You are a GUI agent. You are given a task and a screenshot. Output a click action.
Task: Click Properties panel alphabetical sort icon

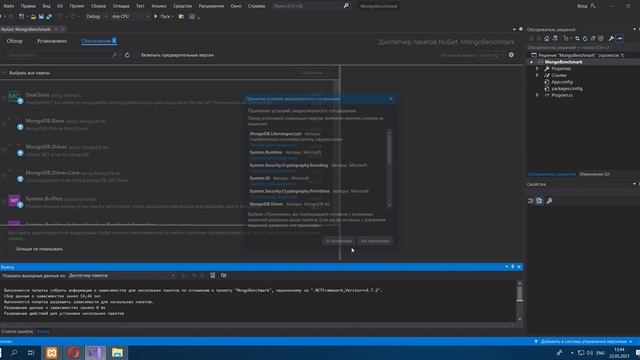539,201
